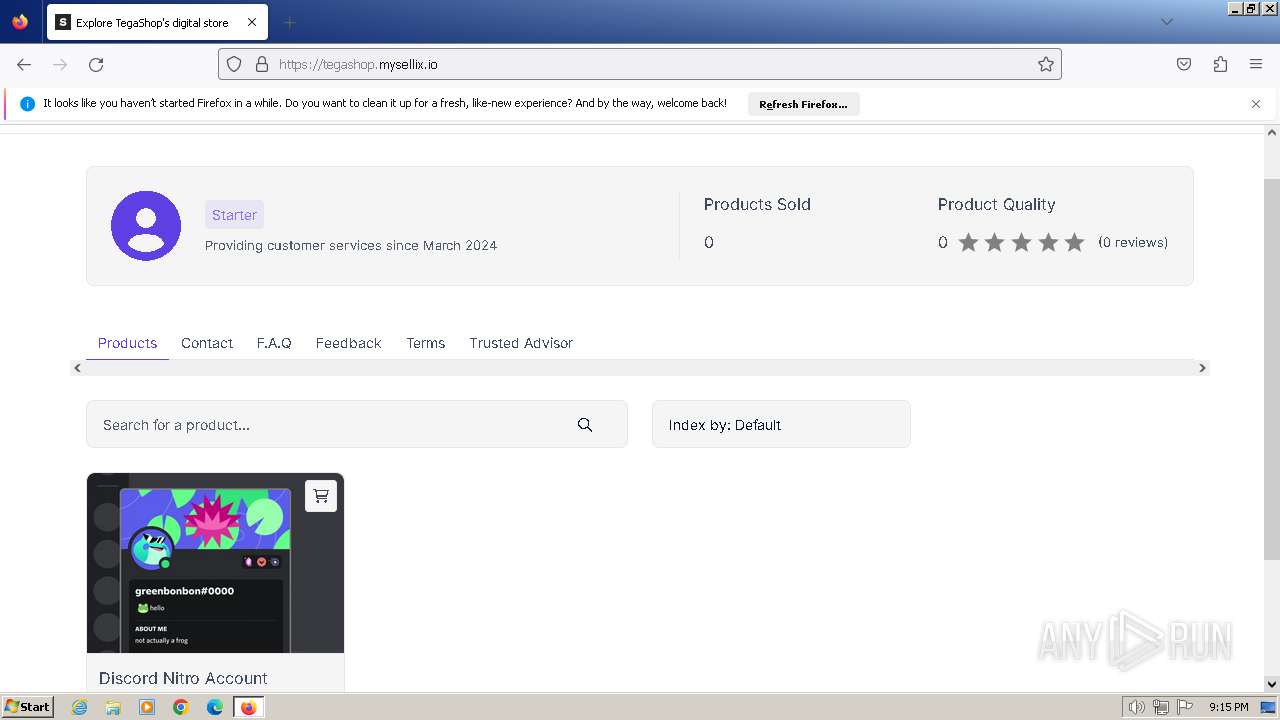Reload the page with the refresh icon

(96, 64)
